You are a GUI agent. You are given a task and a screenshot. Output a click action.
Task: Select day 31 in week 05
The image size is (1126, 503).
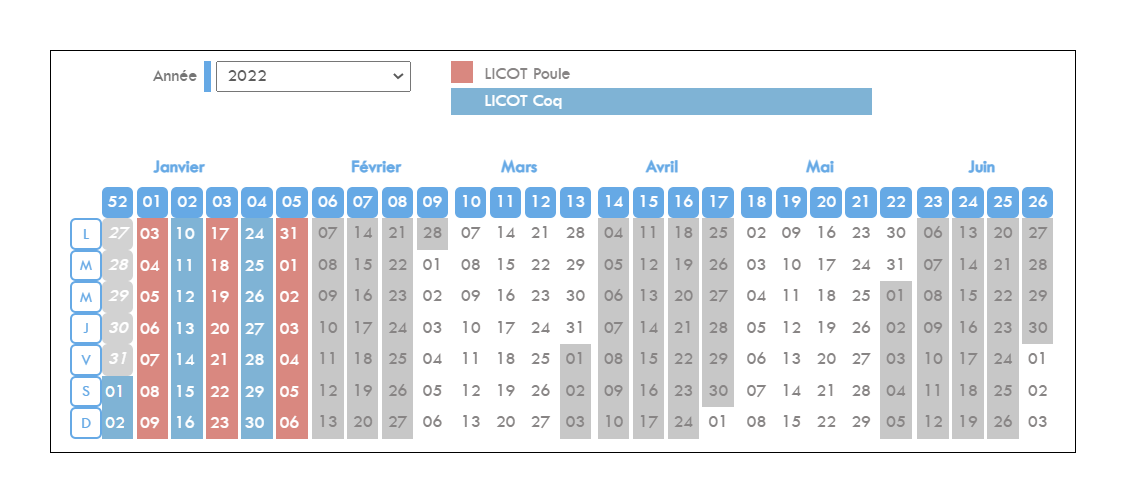(x=292, y=234)
